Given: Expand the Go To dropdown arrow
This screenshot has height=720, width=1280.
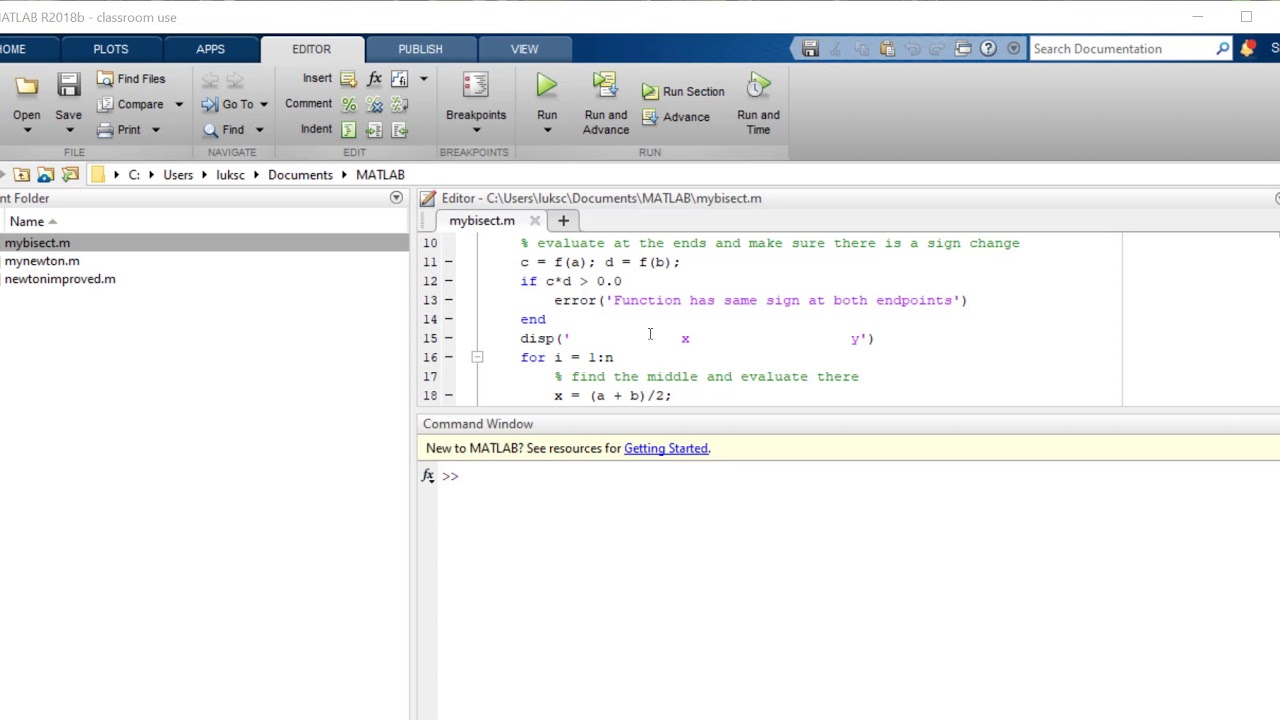Looking at the screenshot, I should pos(264,104).
